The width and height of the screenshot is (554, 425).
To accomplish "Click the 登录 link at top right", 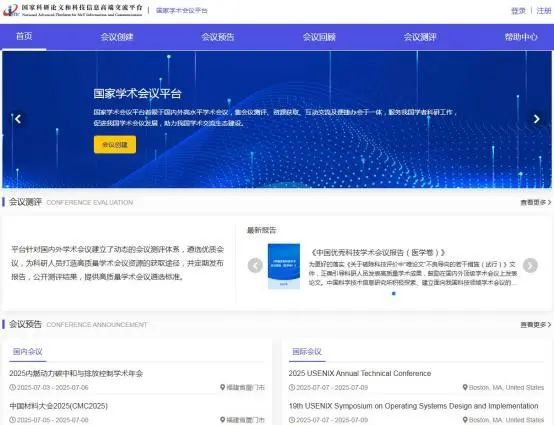I will (518, 11).
